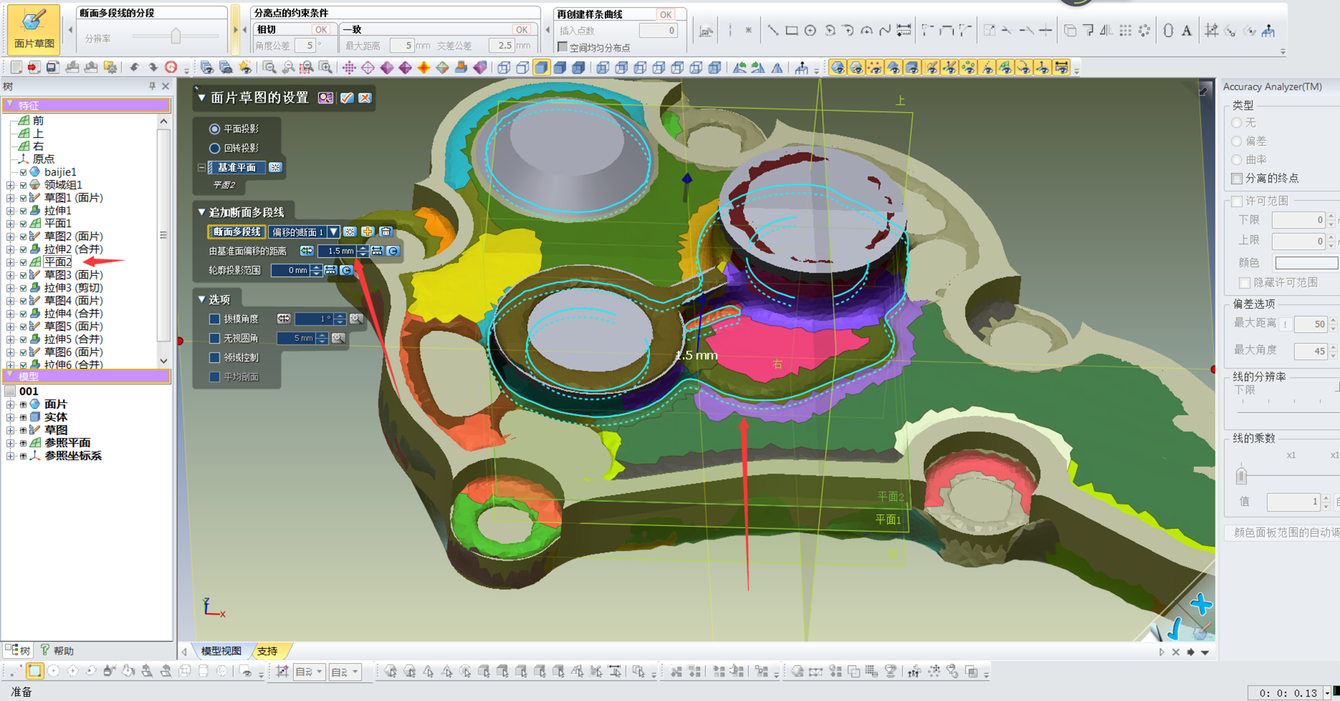1340x701 pixels.
Task: Select the shaded view cube icon
Action: pyautogui.click(x=541, y=68)
